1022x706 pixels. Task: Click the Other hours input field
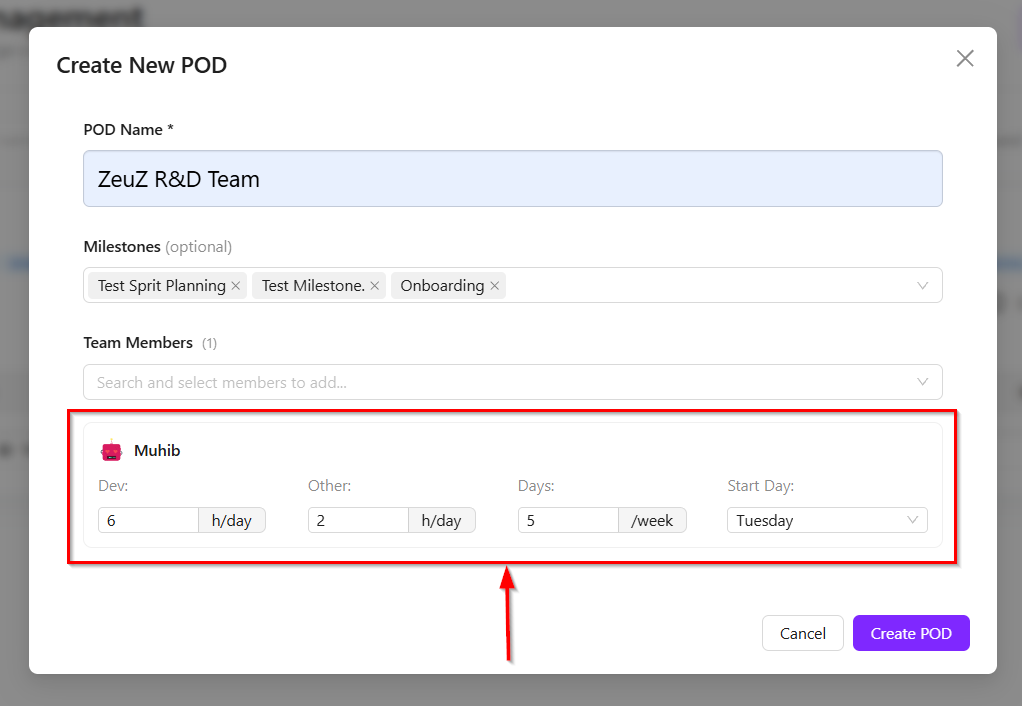(x=358, y=520)
